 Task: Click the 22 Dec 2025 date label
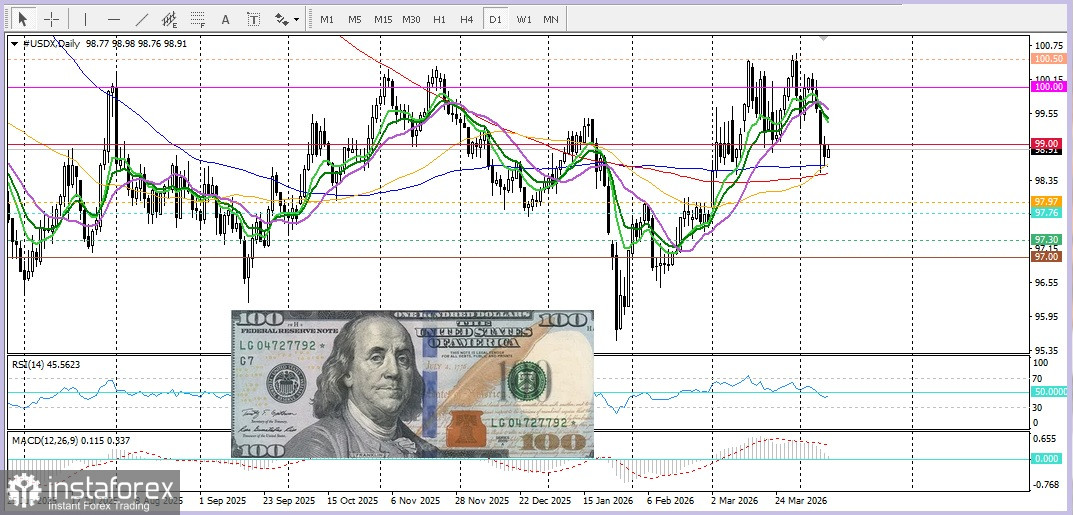(x=547, y=500)
